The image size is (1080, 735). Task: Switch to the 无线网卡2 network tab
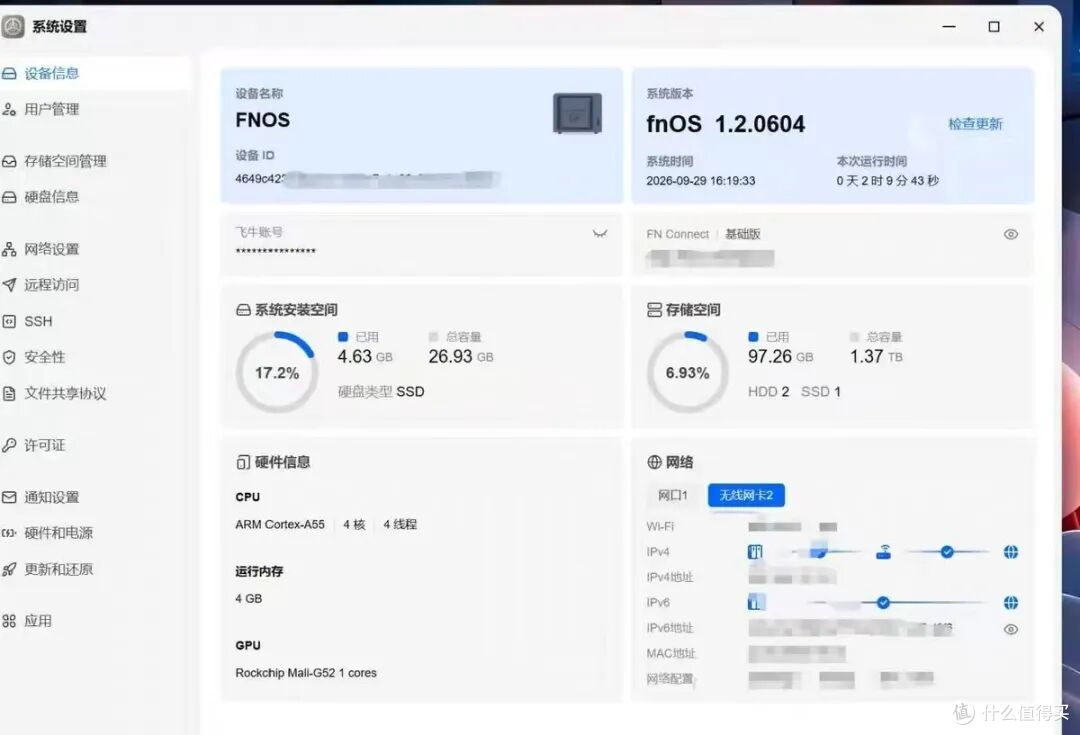(x=746, y=495)
